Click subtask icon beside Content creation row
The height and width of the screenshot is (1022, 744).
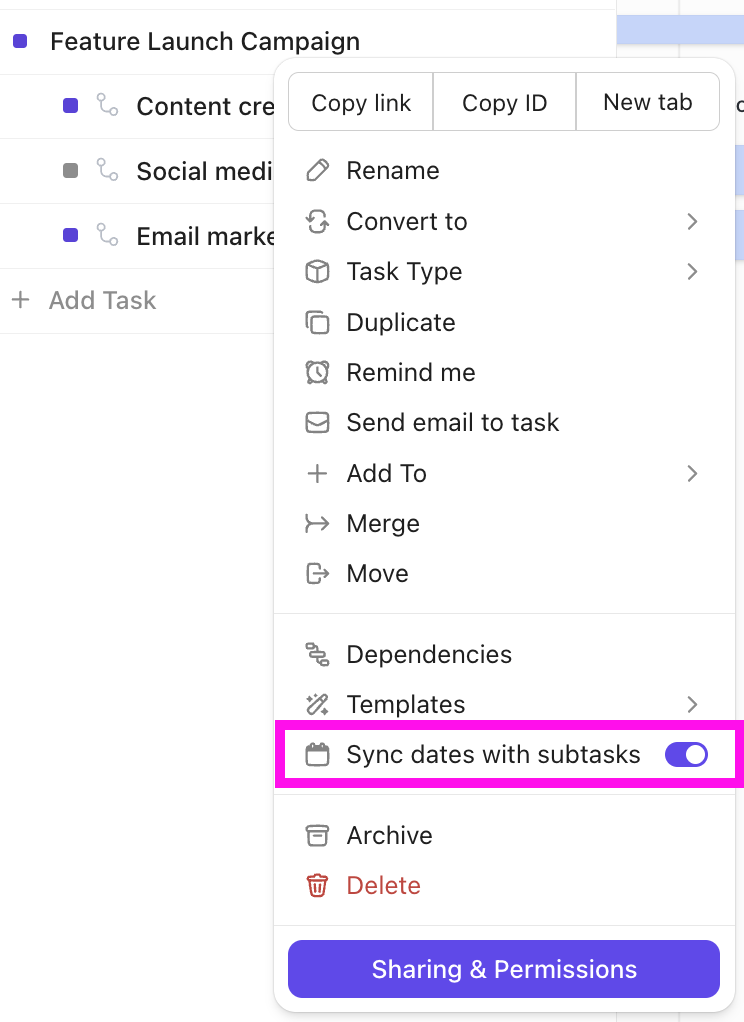108,105
